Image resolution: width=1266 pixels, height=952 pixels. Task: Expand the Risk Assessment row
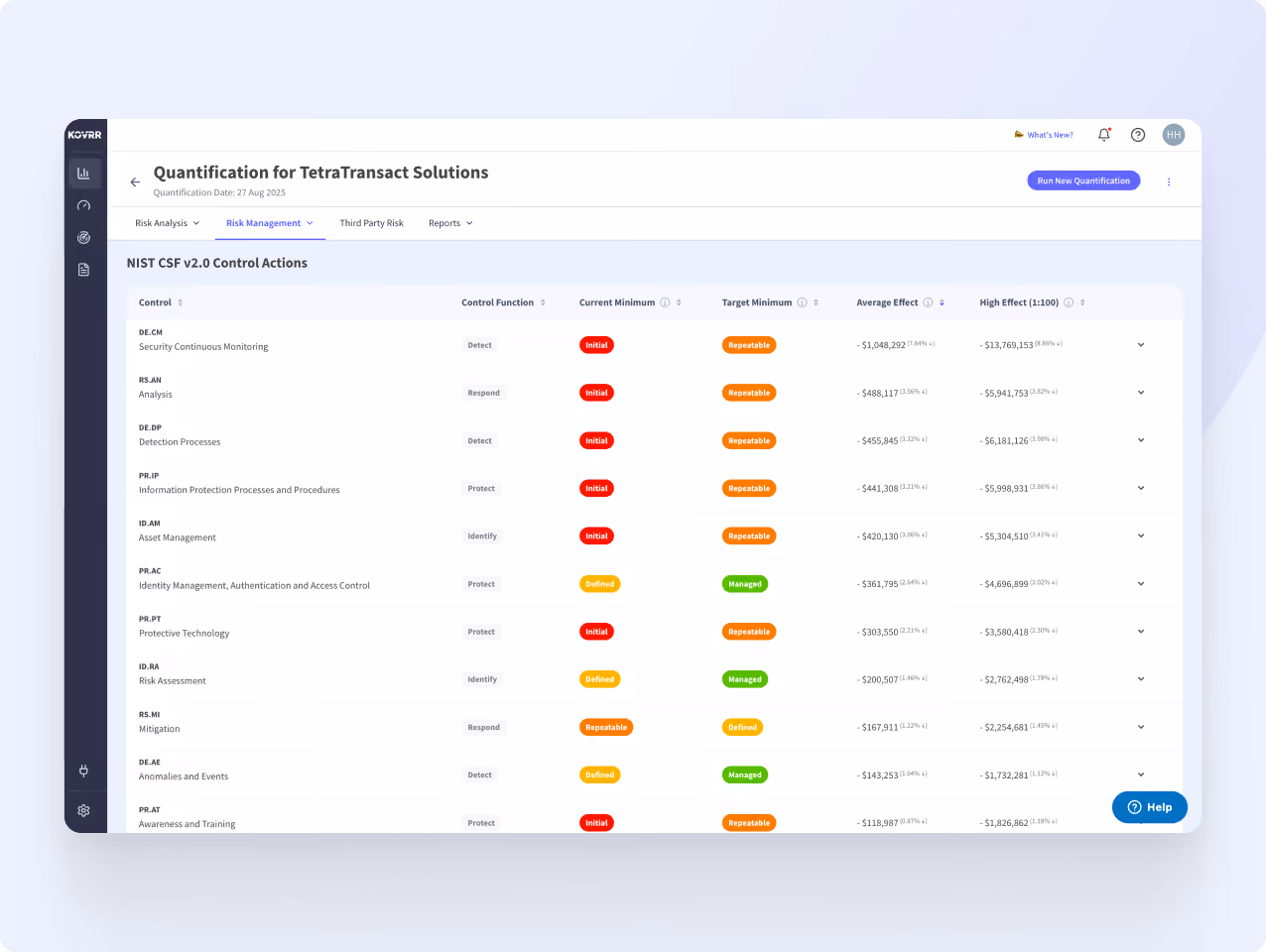1141,679
